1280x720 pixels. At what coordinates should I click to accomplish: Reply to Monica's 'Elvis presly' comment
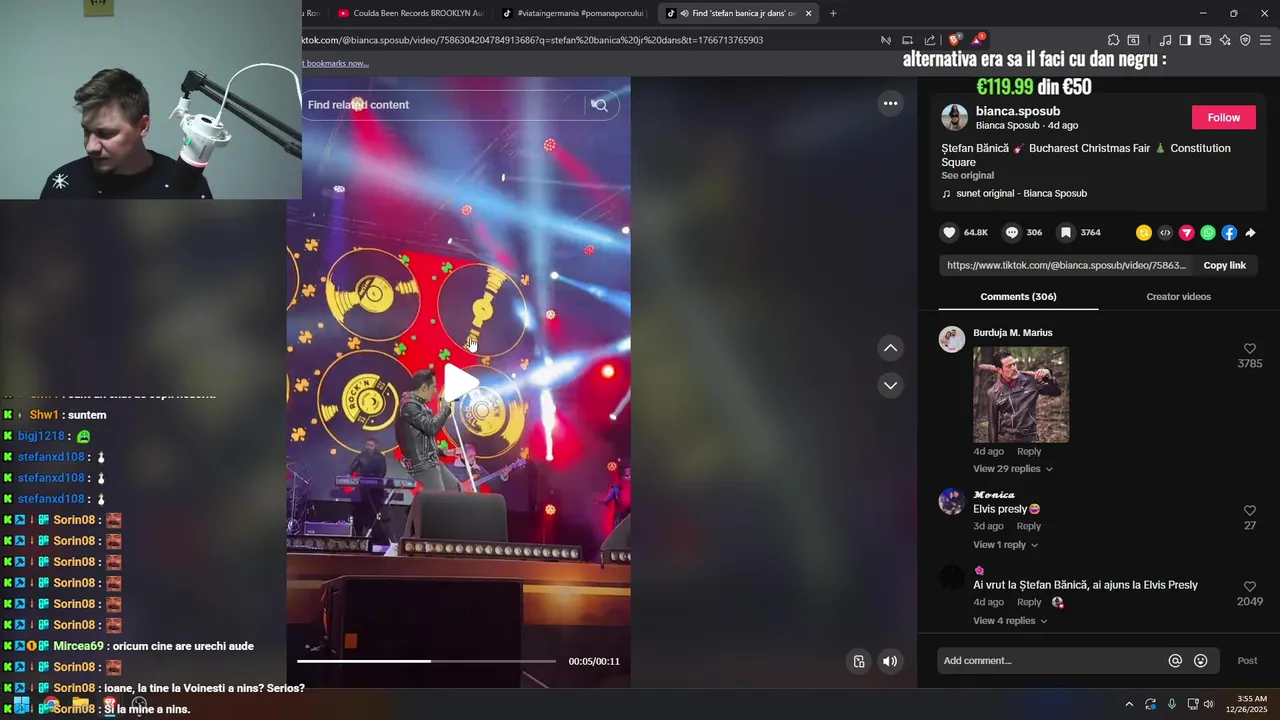click(1029, 526)
